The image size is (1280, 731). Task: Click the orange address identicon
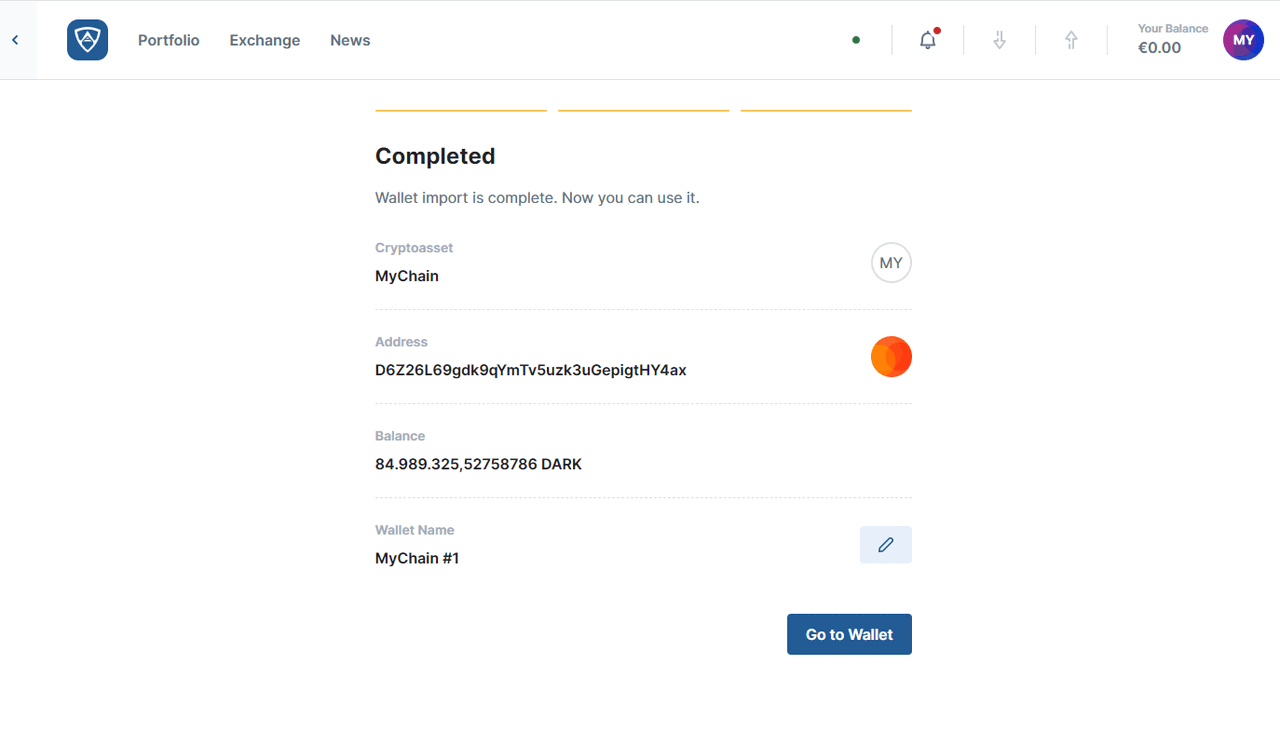click(891, 357)
